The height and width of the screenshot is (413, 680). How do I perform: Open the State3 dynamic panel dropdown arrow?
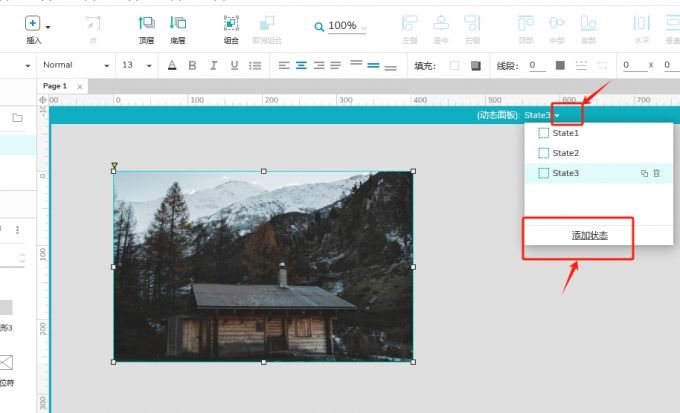[x=557, y=115]
